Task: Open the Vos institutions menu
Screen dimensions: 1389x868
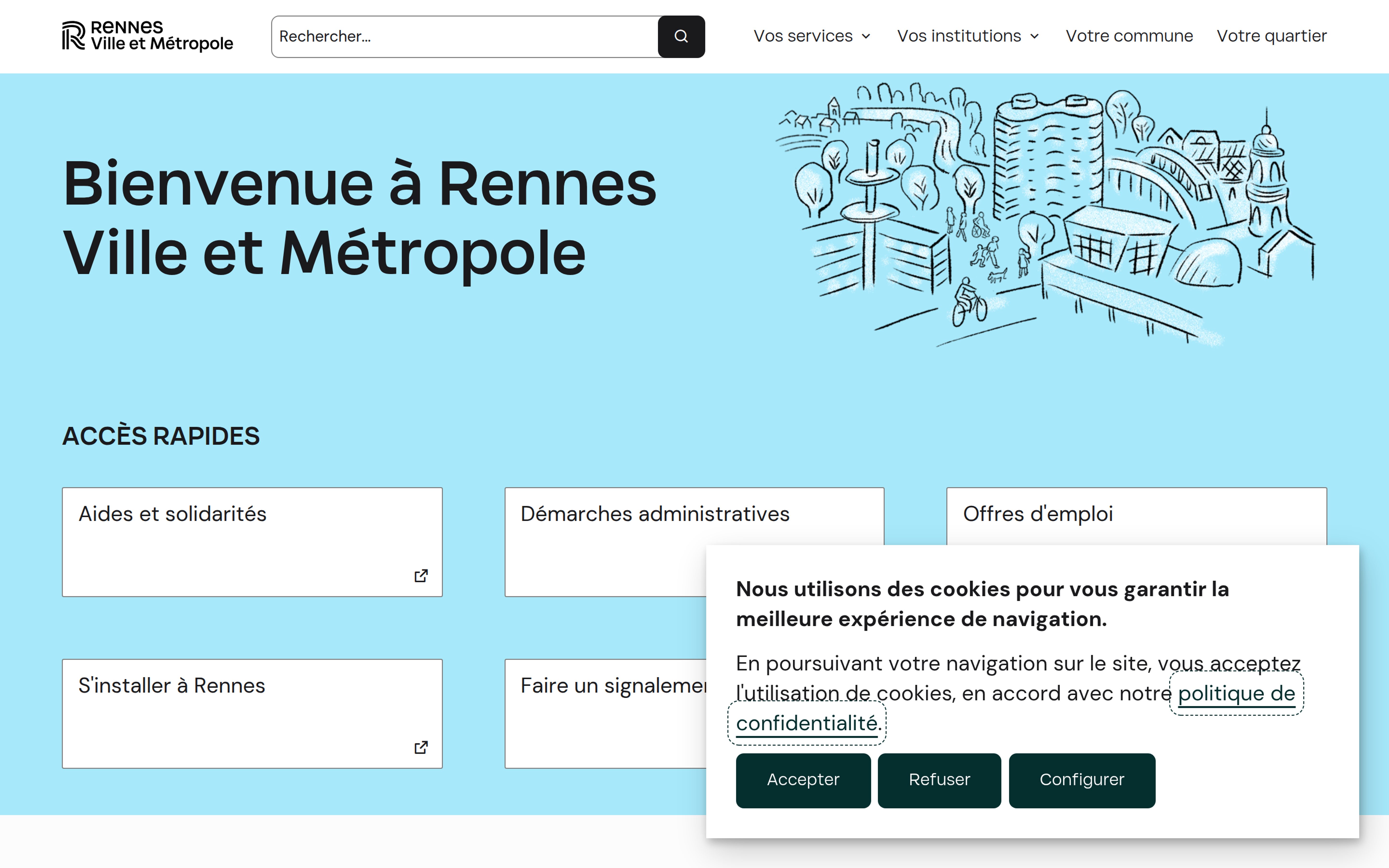Action: pyautogui.click(x=959, y=36)
